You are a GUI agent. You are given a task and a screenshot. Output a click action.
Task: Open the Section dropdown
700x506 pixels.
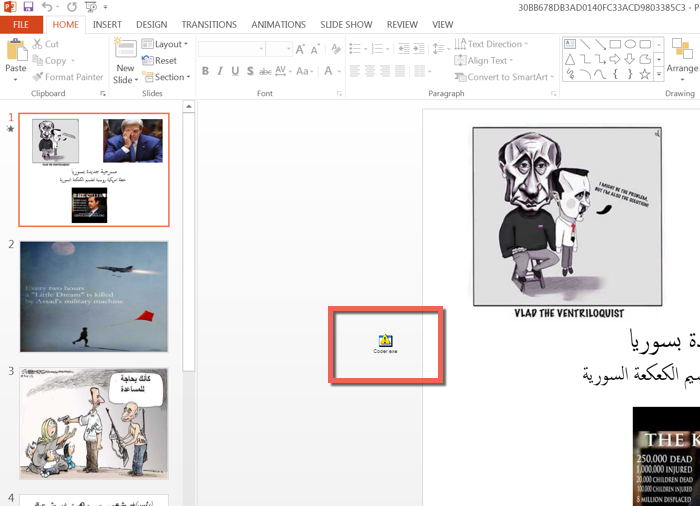(166, 77)
